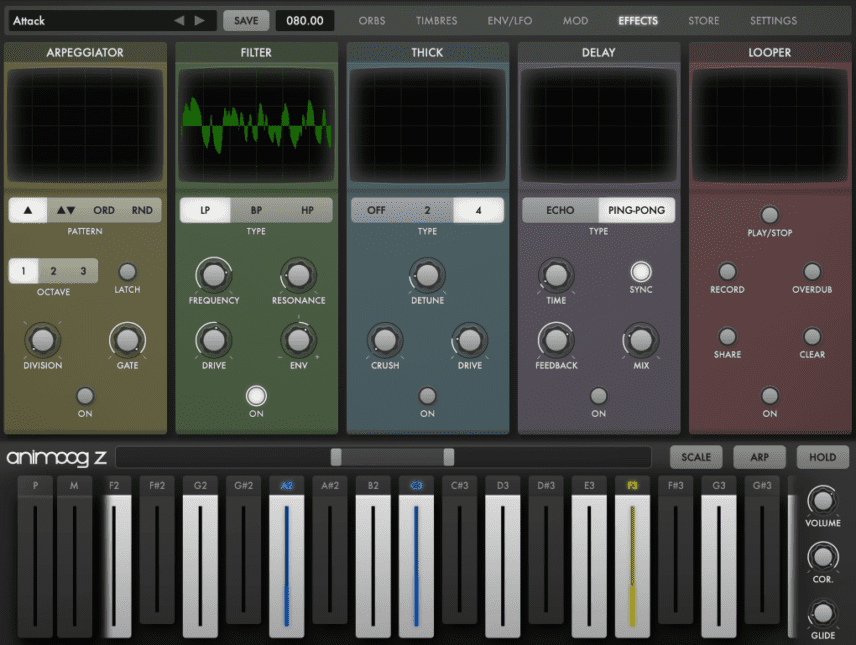Screen dimensions: 856x645
Task: Select the next preset arrow
Action: click(200, 21)
